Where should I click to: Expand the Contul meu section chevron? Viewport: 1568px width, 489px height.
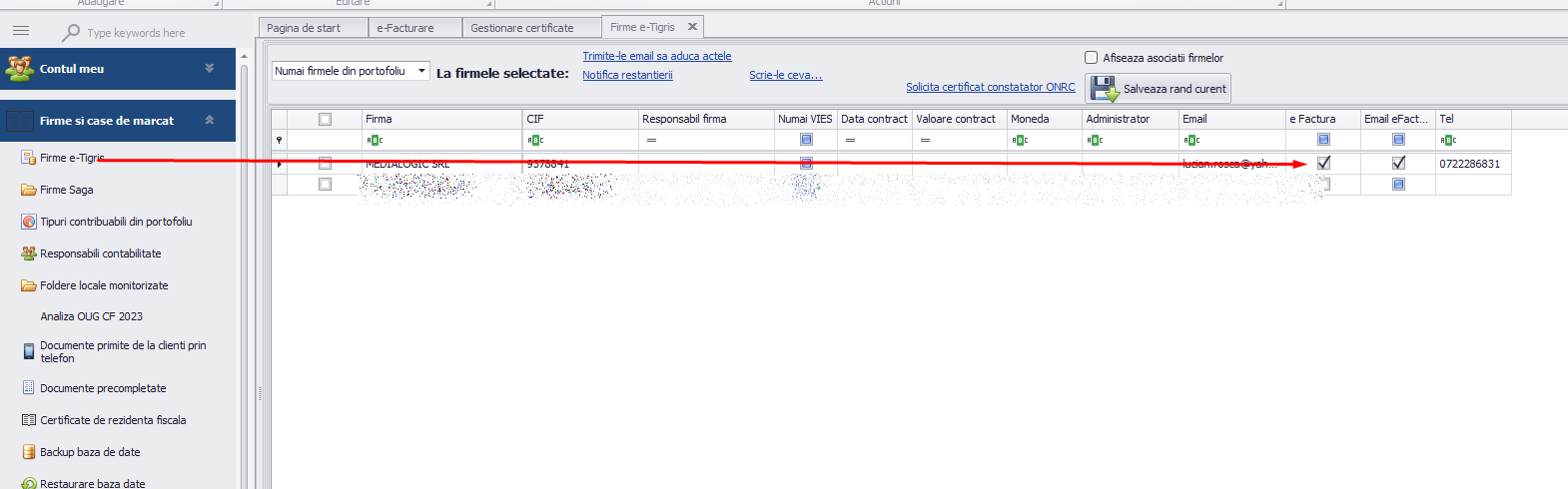coord(210,69)
